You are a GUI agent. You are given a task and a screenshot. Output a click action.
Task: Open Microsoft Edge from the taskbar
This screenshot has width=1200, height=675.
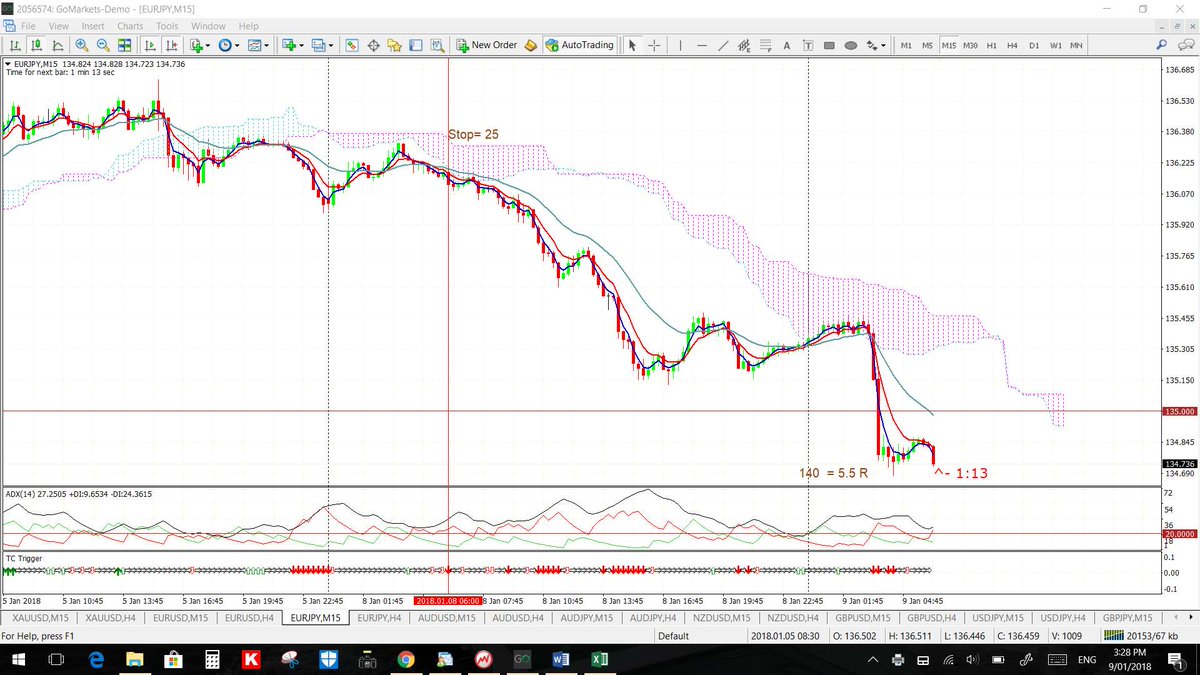tap(97, 660)
